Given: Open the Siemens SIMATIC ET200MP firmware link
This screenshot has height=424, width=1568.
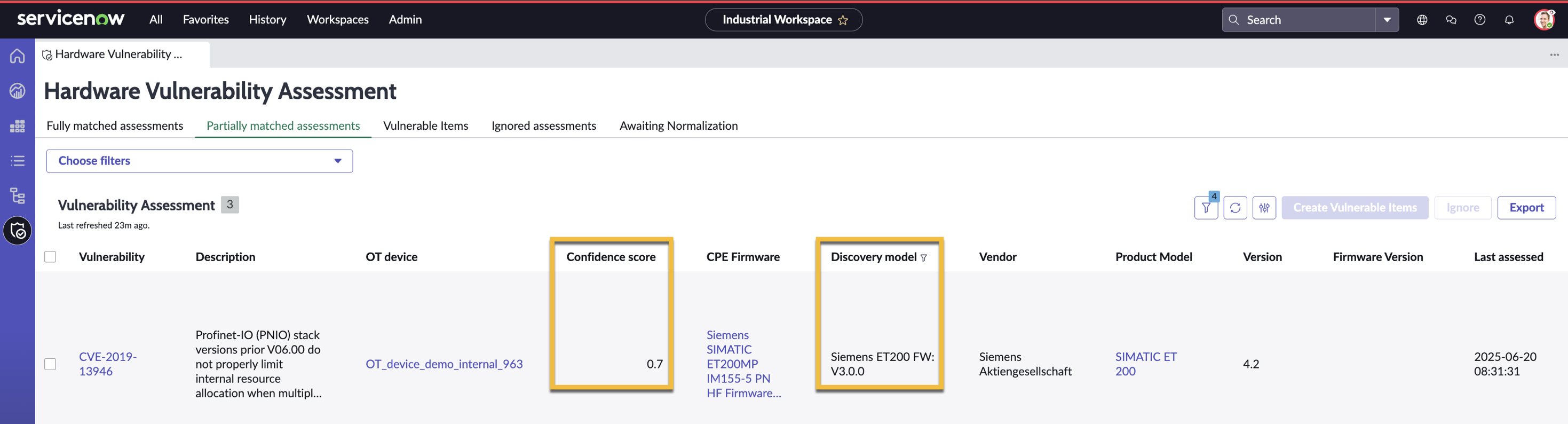Looking at the screenshot, I should [744, 364].
